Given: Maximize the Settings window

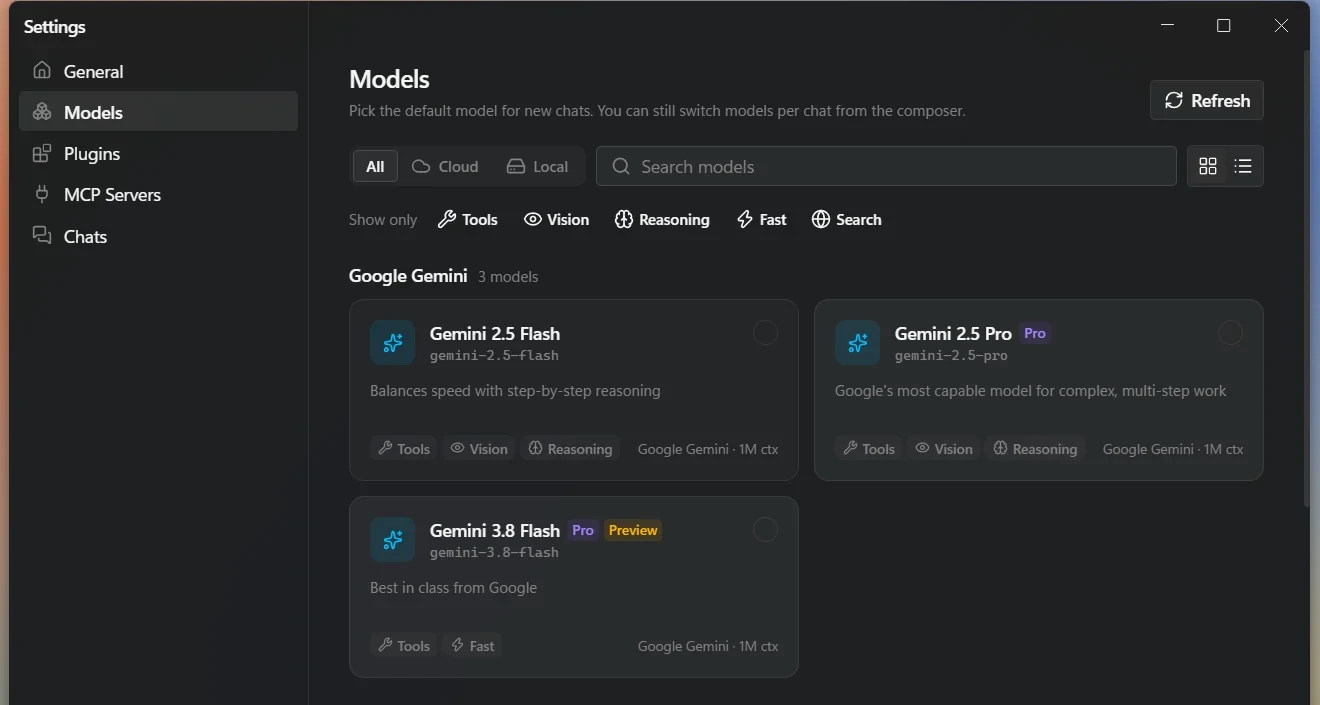Looking at the screenshot, I should (1223, 26).
